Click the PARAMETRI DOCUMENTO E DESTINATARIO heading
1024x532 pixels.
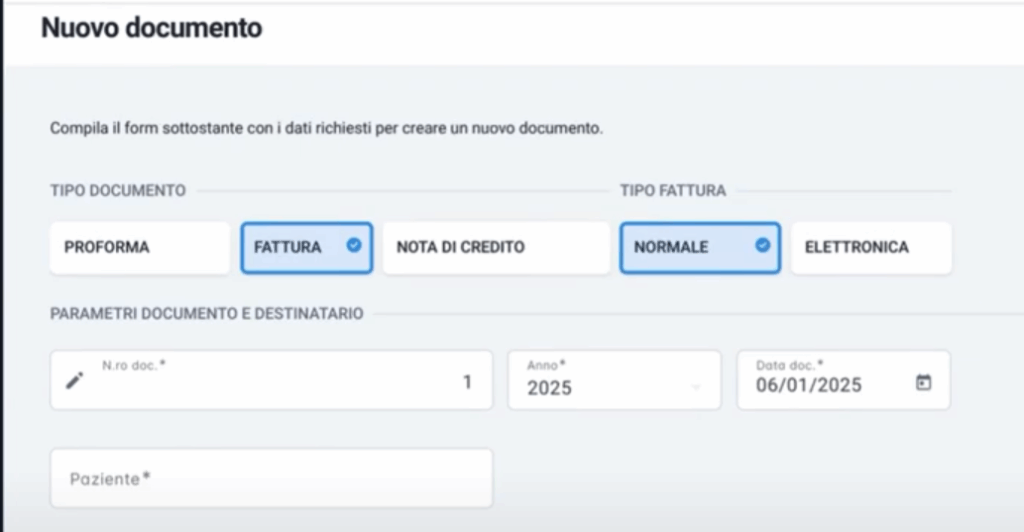point(206,314)
